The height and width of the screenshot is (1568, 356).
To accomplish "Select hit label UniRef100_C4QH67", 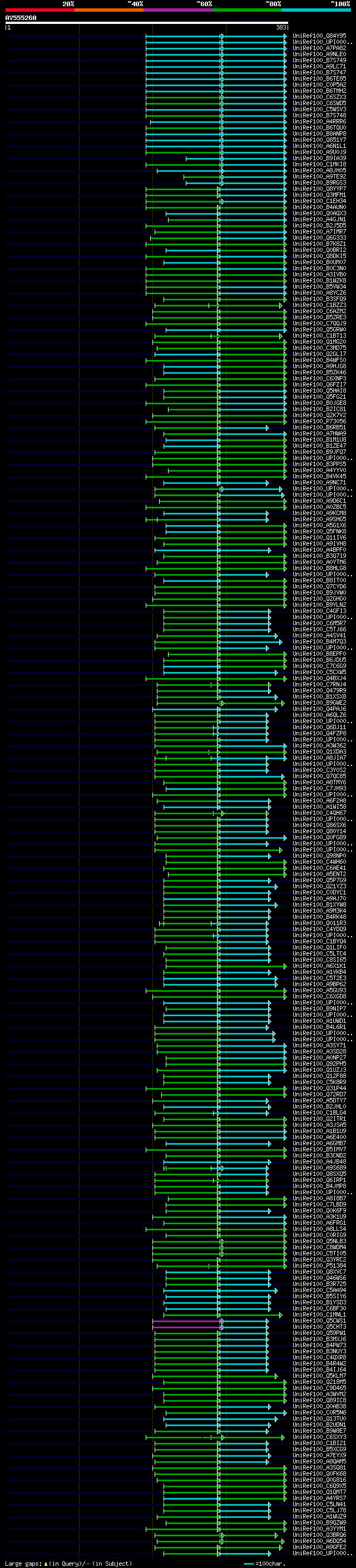I will click(319, 813).
